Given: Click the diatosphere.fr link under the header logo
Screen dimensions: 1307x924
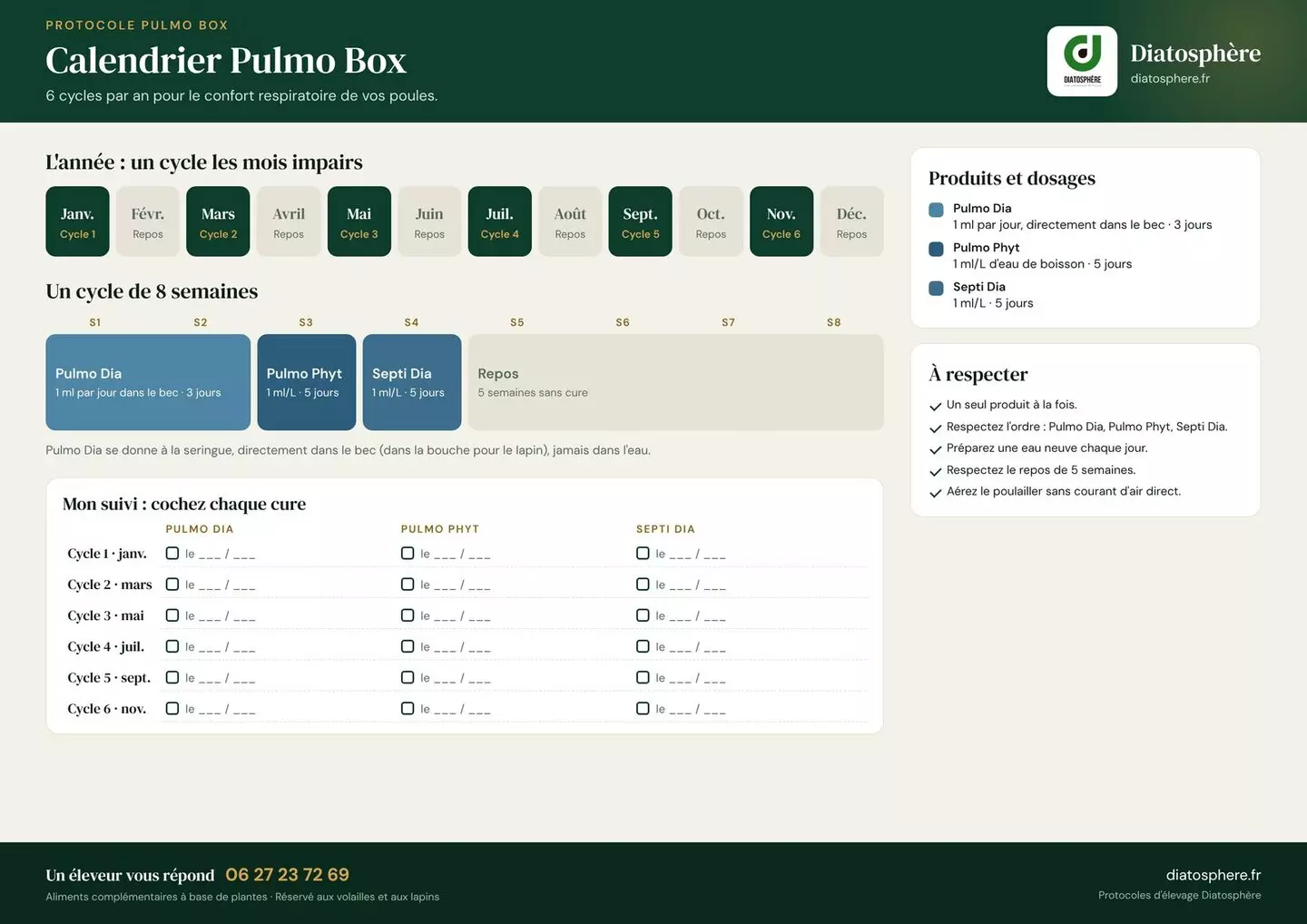Looking at the screenshot, I should coord(1170,79).
